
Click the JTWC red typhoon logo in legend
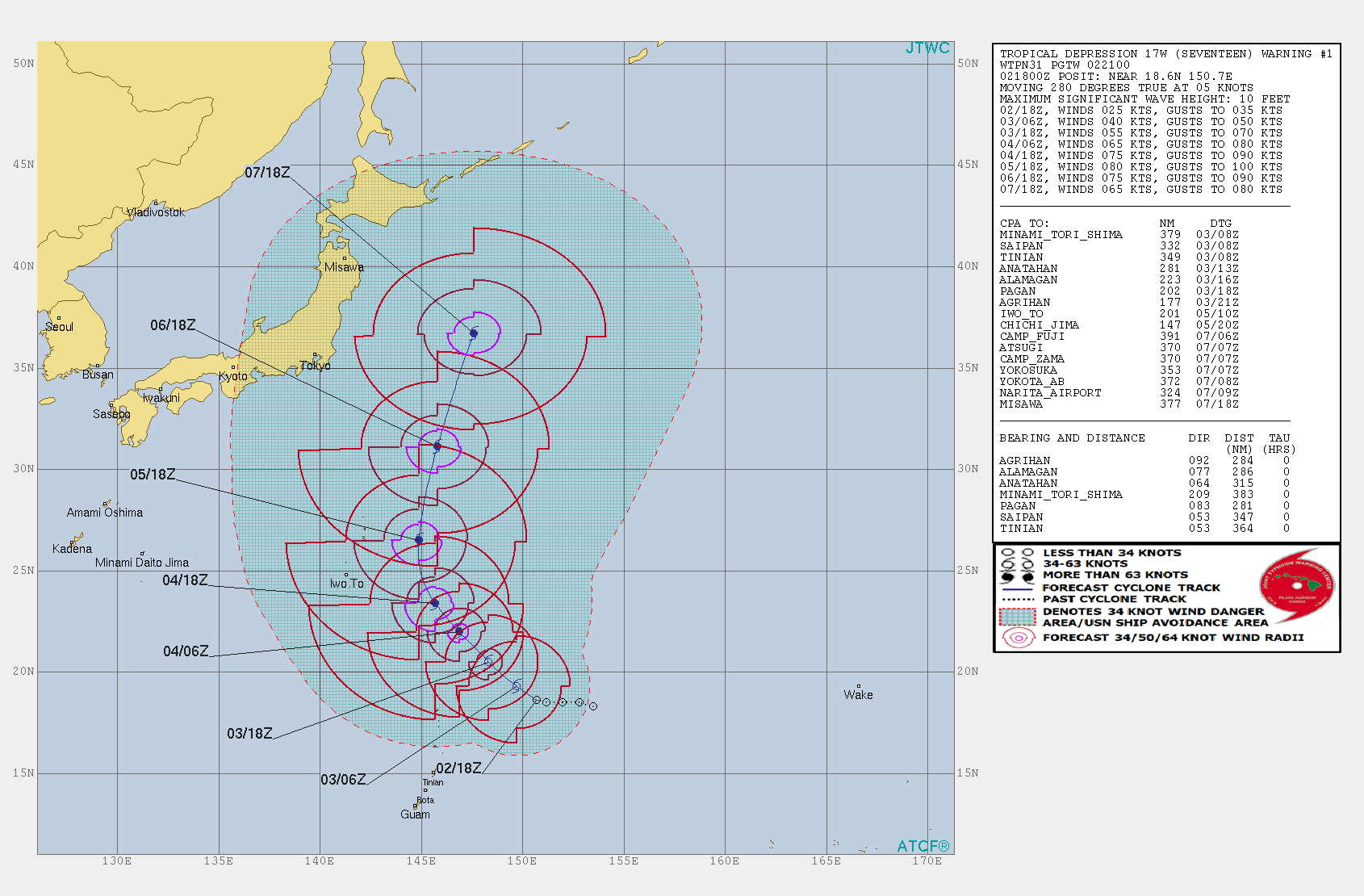pos(1297,584)
